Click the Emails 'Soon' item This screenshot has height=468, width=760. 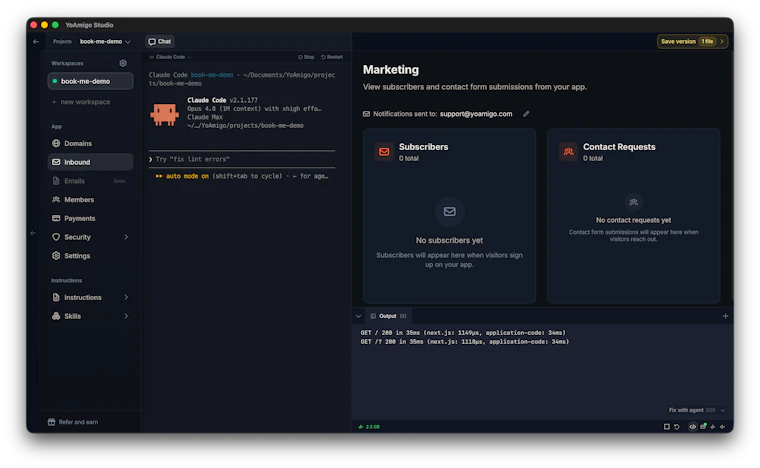(91, 181)
